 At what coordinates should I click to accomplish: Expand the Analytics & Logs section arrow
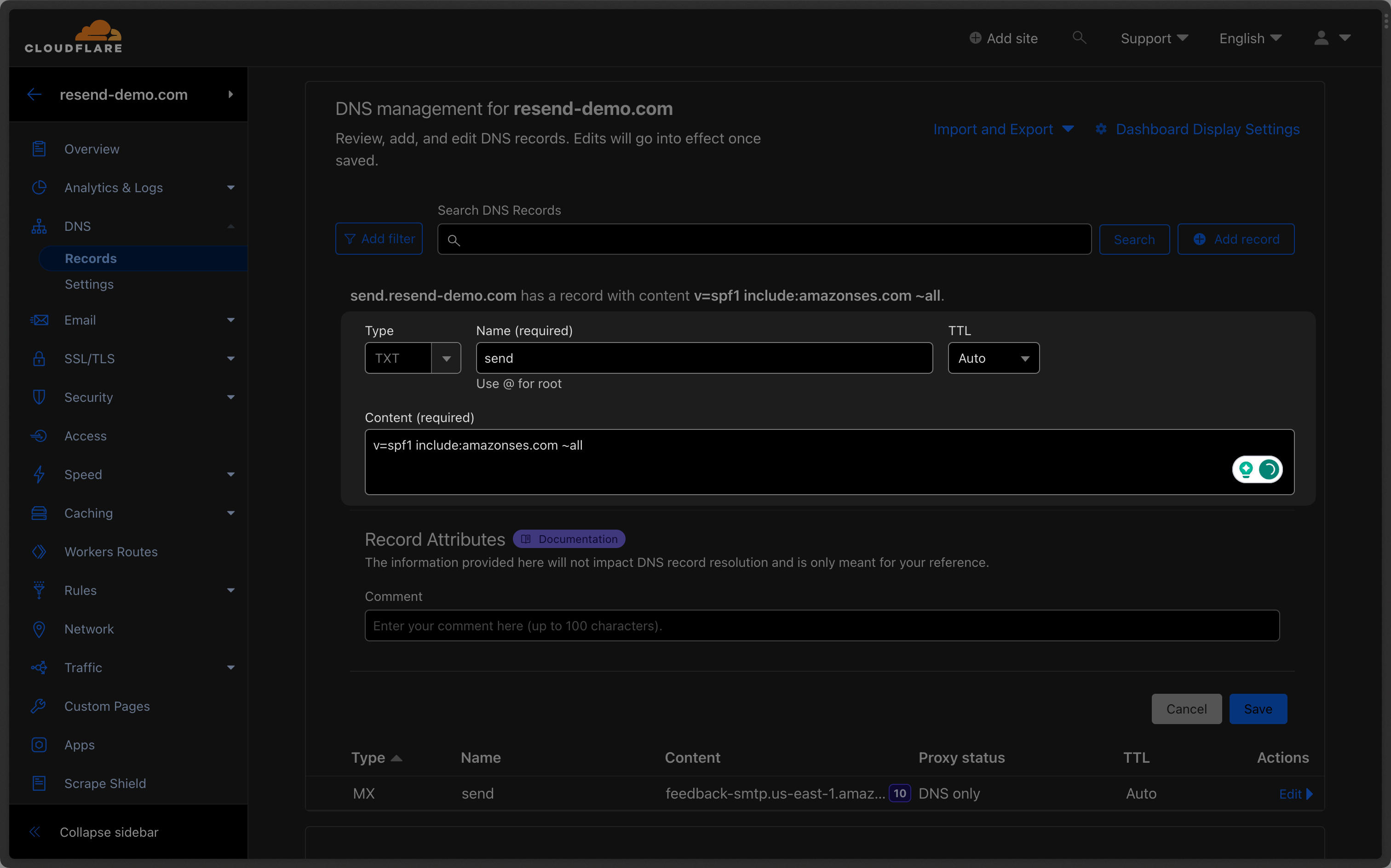pos(231,188)
